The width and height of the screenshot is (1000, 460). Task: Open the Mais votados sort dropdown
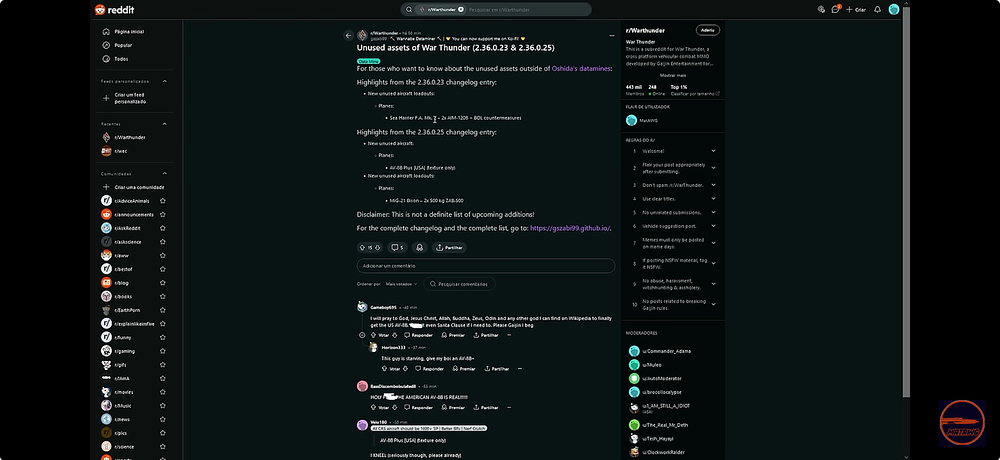click(x=402, y=284)
